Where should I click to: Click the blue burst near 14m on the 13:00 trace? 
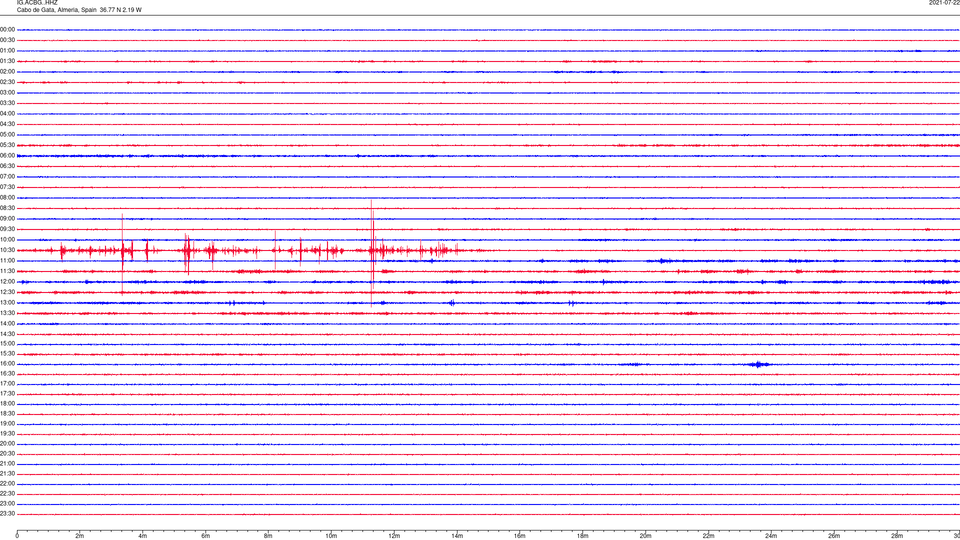[x=452, y=303]
